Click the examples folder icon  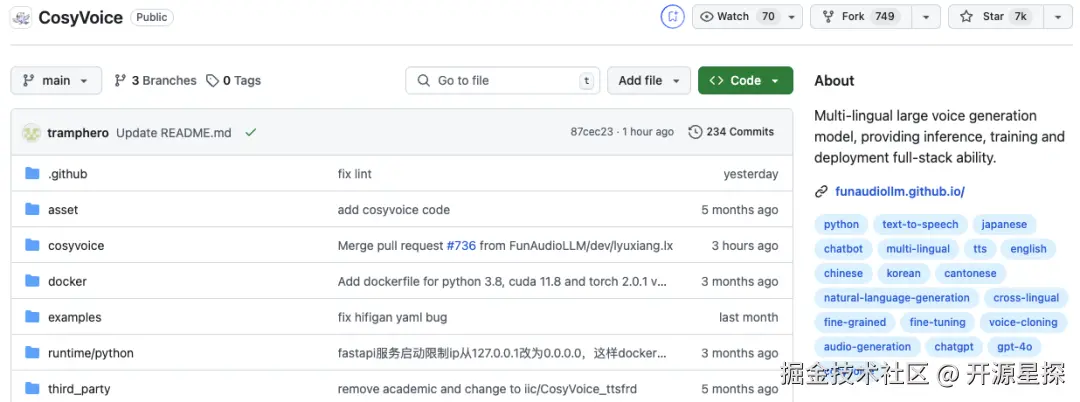(32, 317)
